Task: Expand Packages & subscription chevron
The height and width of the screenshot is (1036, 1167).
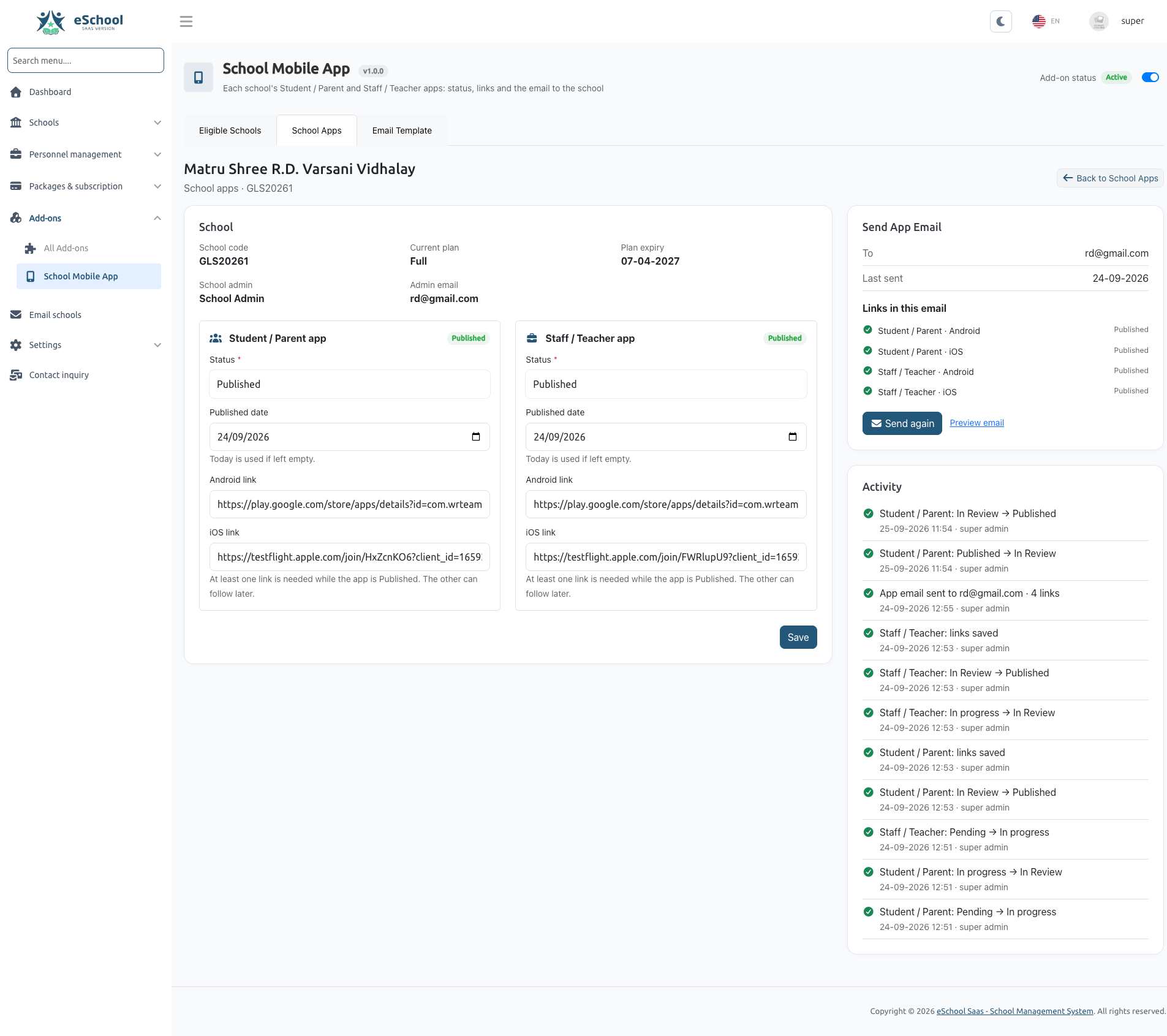Action: [157, 186]
